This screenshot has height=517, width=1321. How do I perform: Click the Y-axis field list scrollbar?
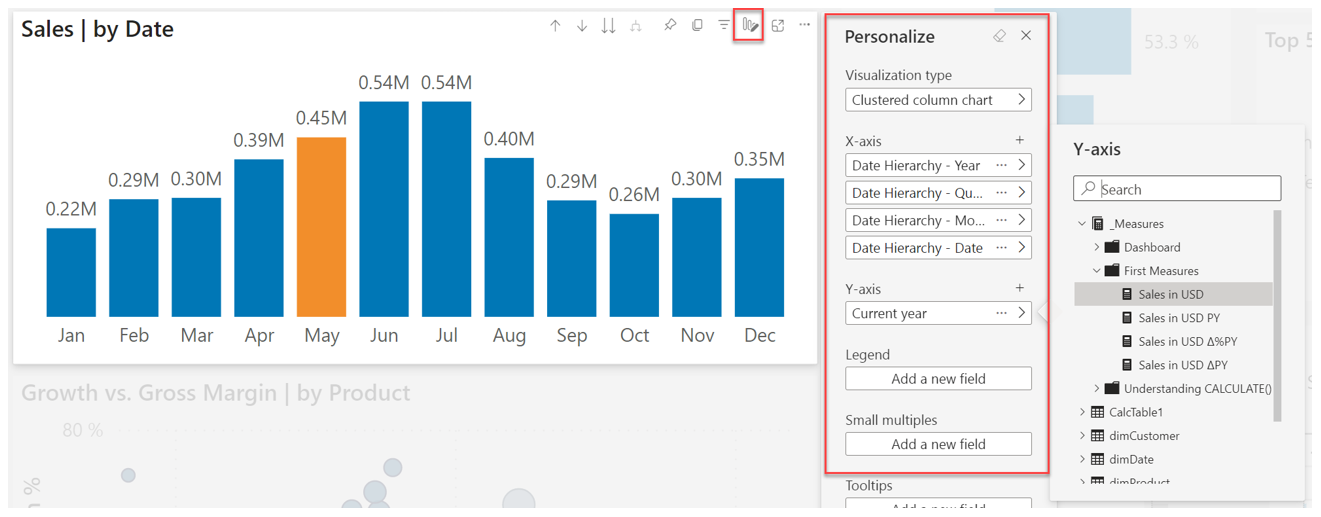(1277, 315)
